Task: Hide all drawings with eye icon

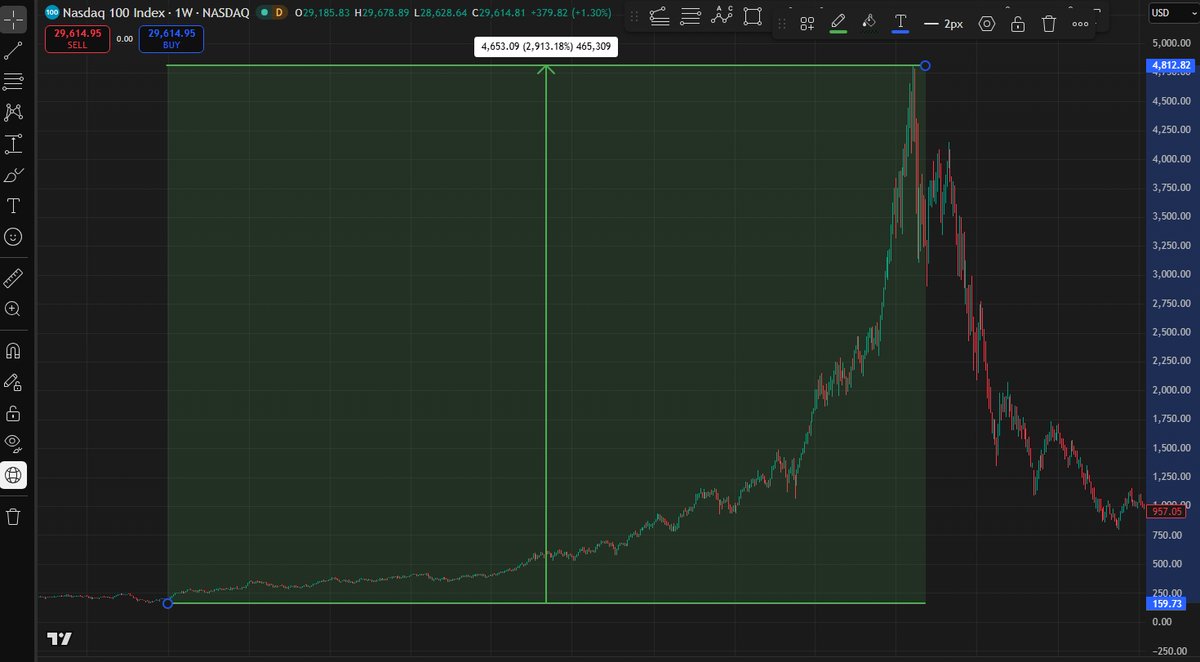Action: pyautogui.click(x=14, y=444)
